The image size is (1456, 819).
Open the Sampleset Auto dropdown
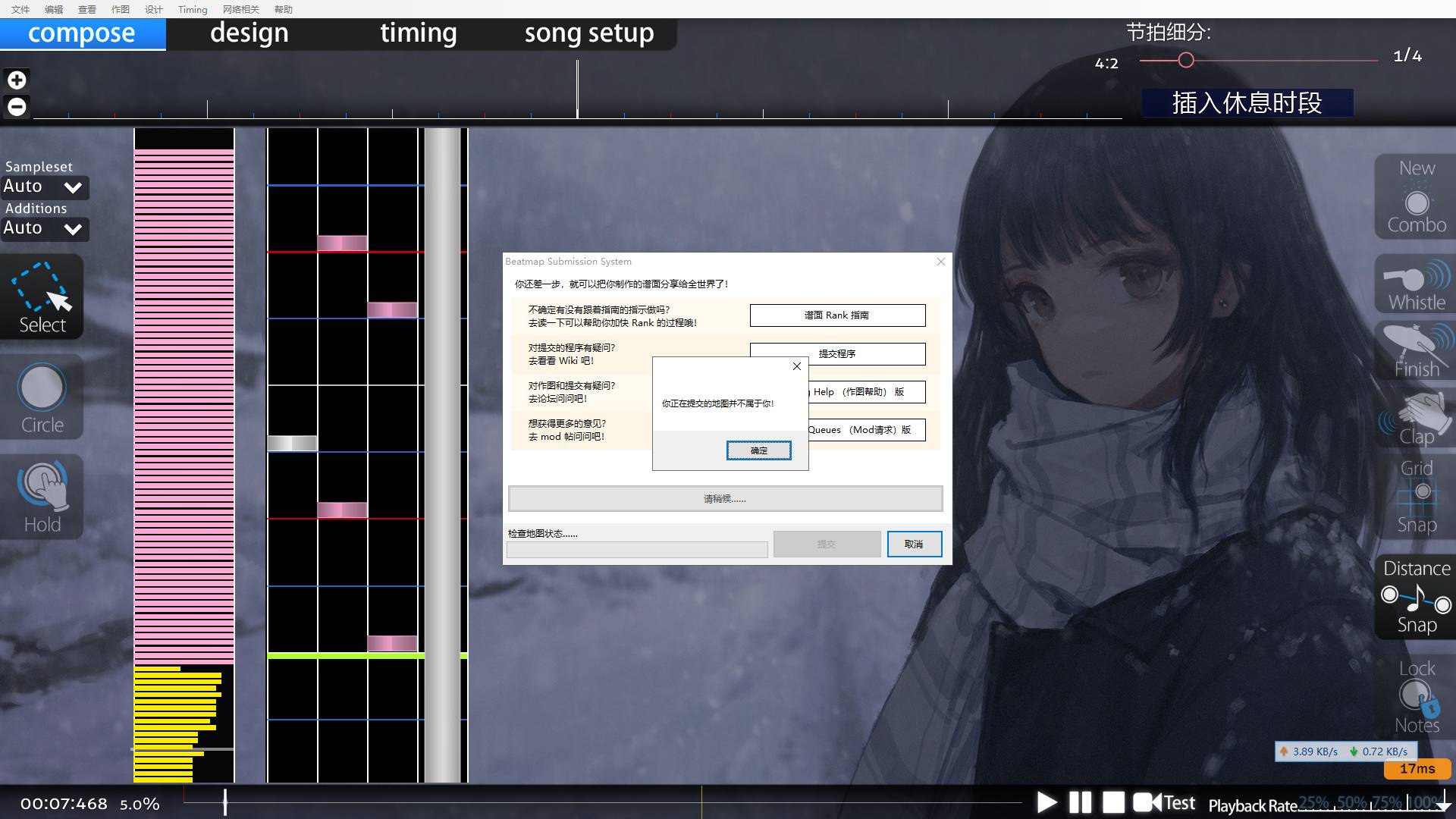coord(45,187)
